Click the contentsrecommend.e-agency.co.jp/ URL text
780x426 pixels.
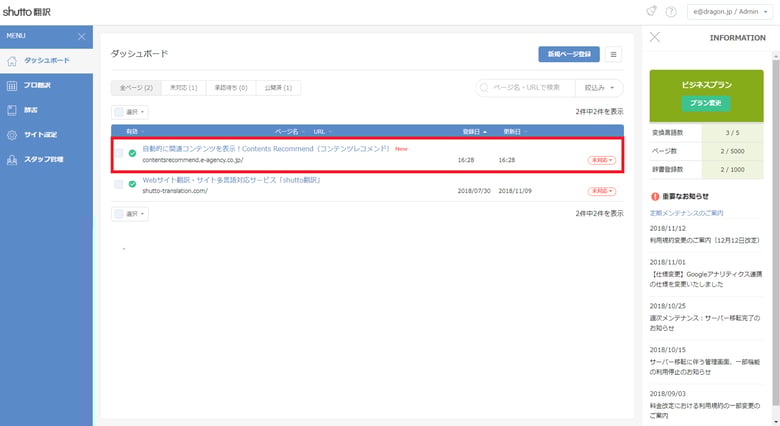(193, 160)
